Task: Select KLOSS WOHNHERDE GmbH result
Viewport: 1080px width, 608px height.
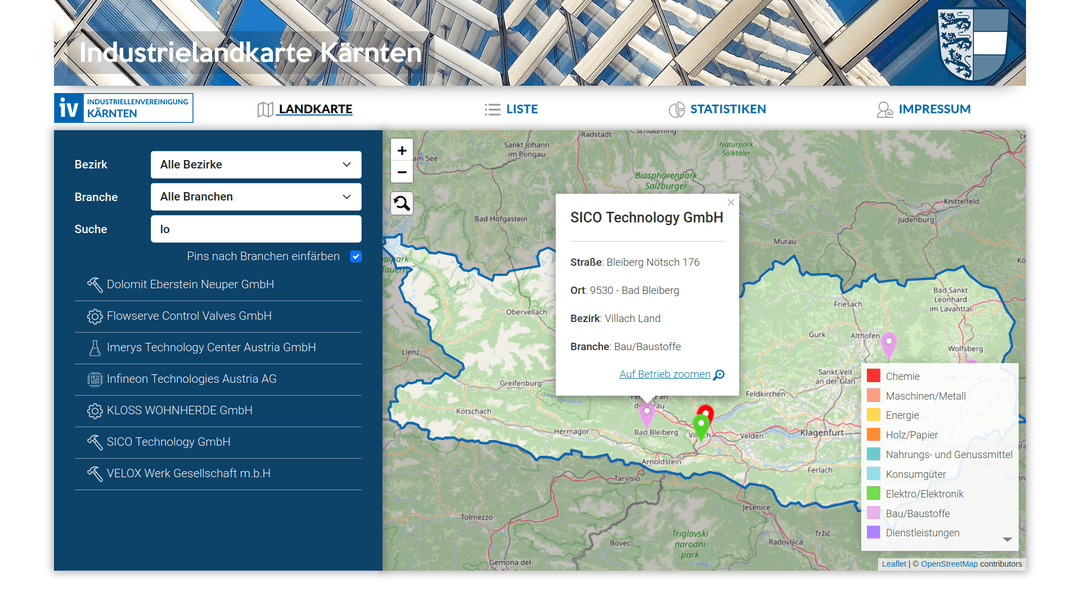Action: tap(218, 411)
